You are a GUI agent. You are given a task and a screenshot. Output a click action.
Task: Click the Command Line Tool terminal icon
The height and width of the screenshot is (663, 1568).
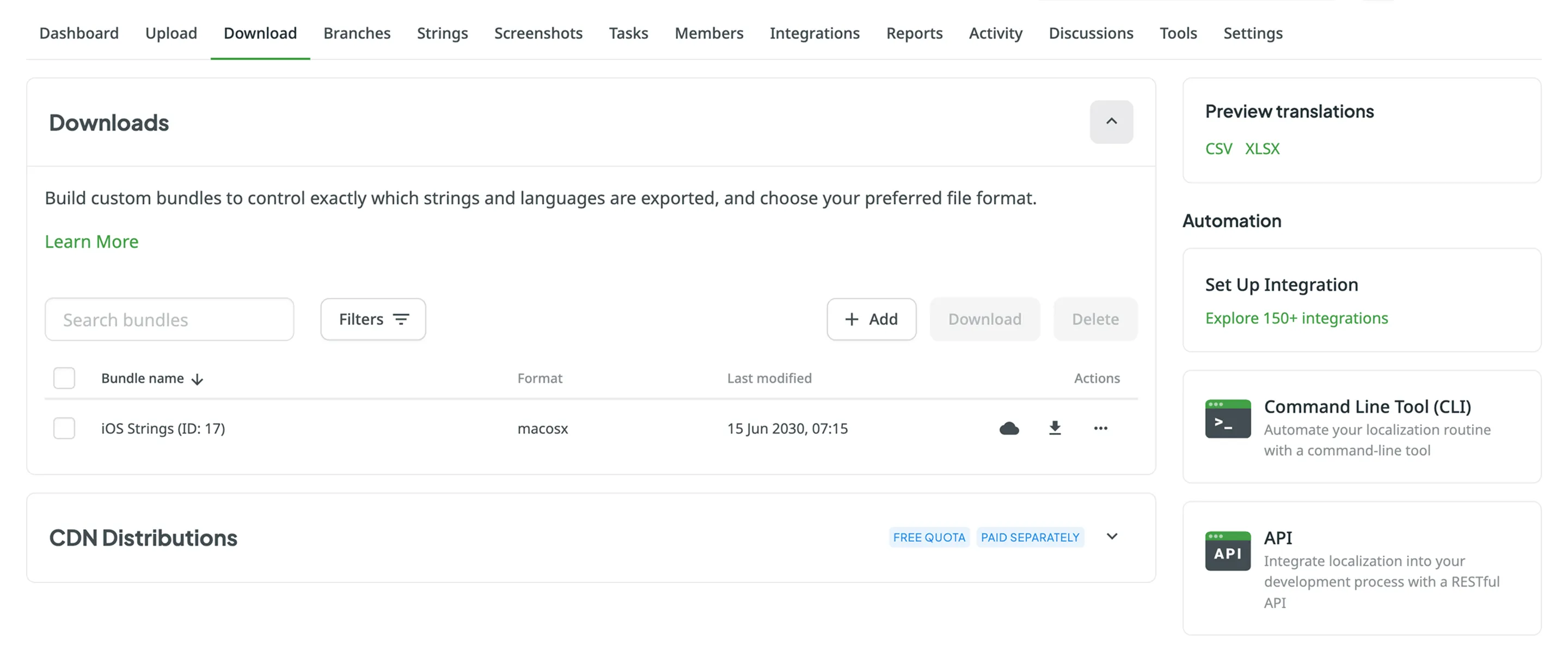pyautogui.click(x=1227, y=419)
